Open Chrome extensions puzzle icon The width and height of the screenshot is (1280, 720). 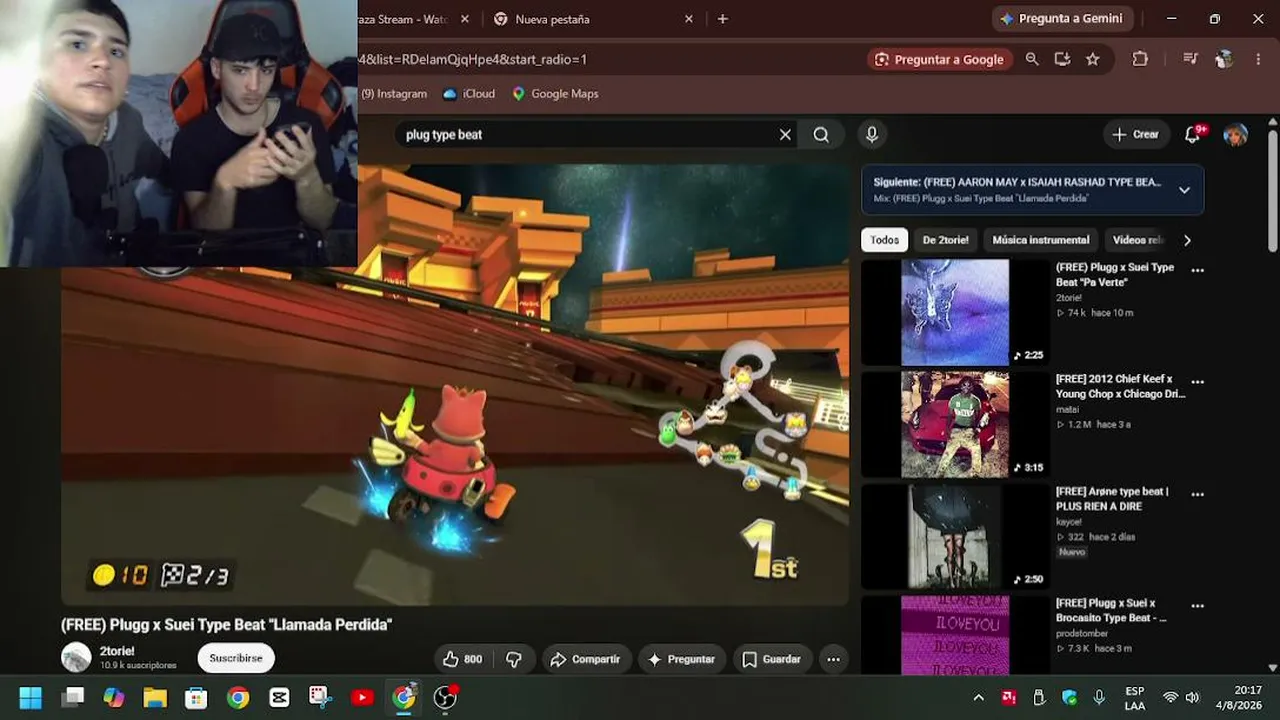[x=1140, y=60]
